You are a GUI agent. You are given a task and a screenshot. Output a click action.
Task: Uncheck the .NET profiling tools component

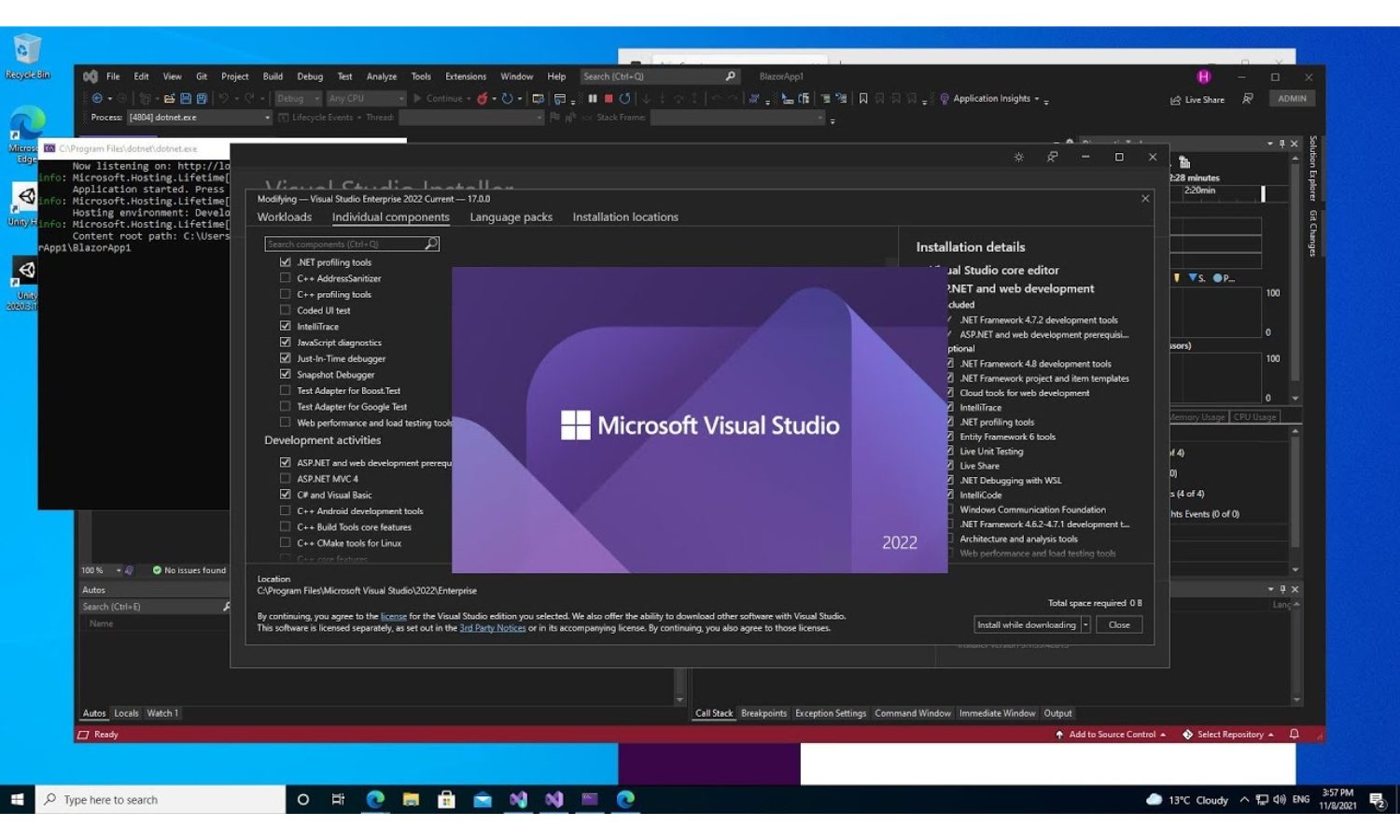(x=286, y=262)
